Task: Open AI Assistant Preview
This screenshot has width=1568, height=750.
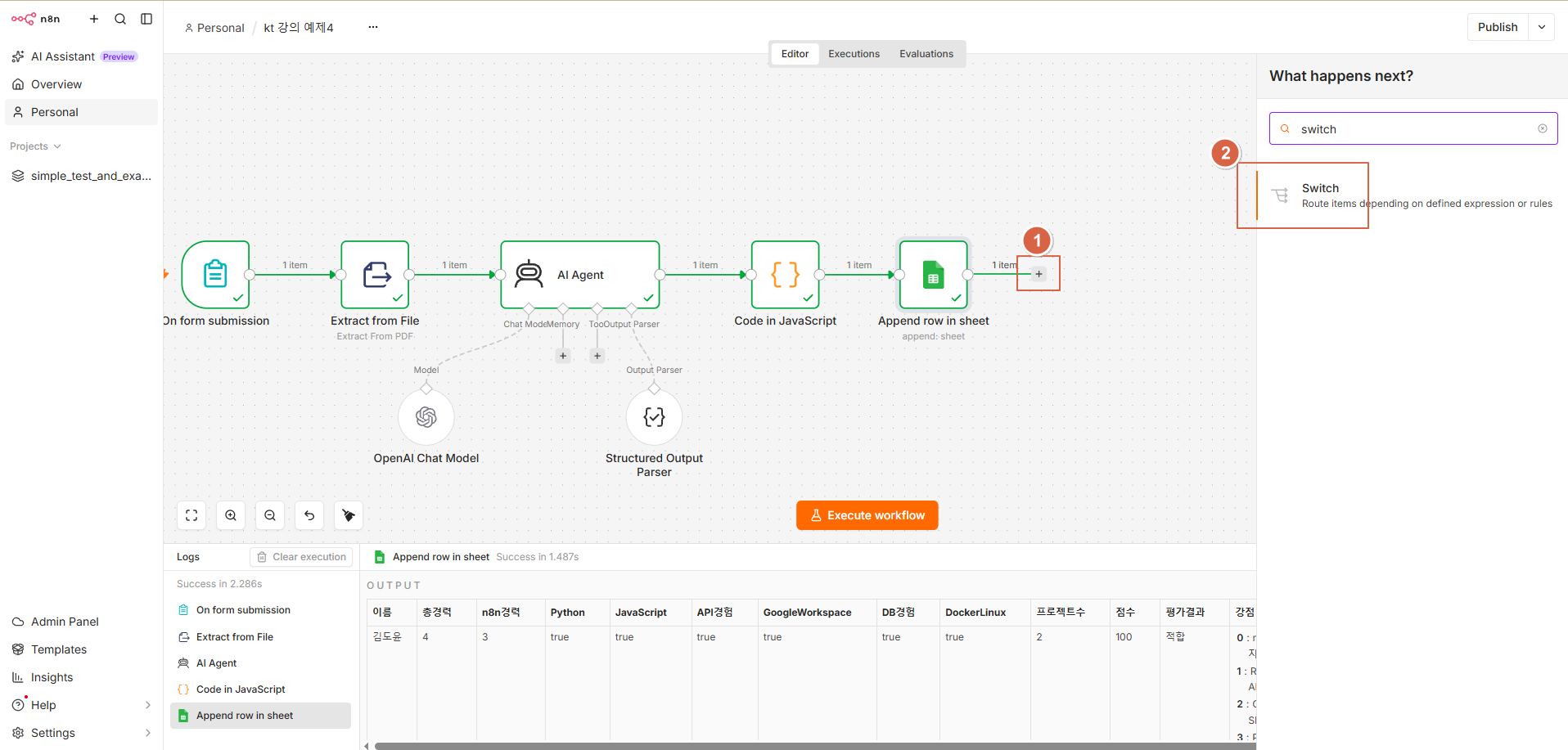Action: pyautogui.click(x=81, y=56)
